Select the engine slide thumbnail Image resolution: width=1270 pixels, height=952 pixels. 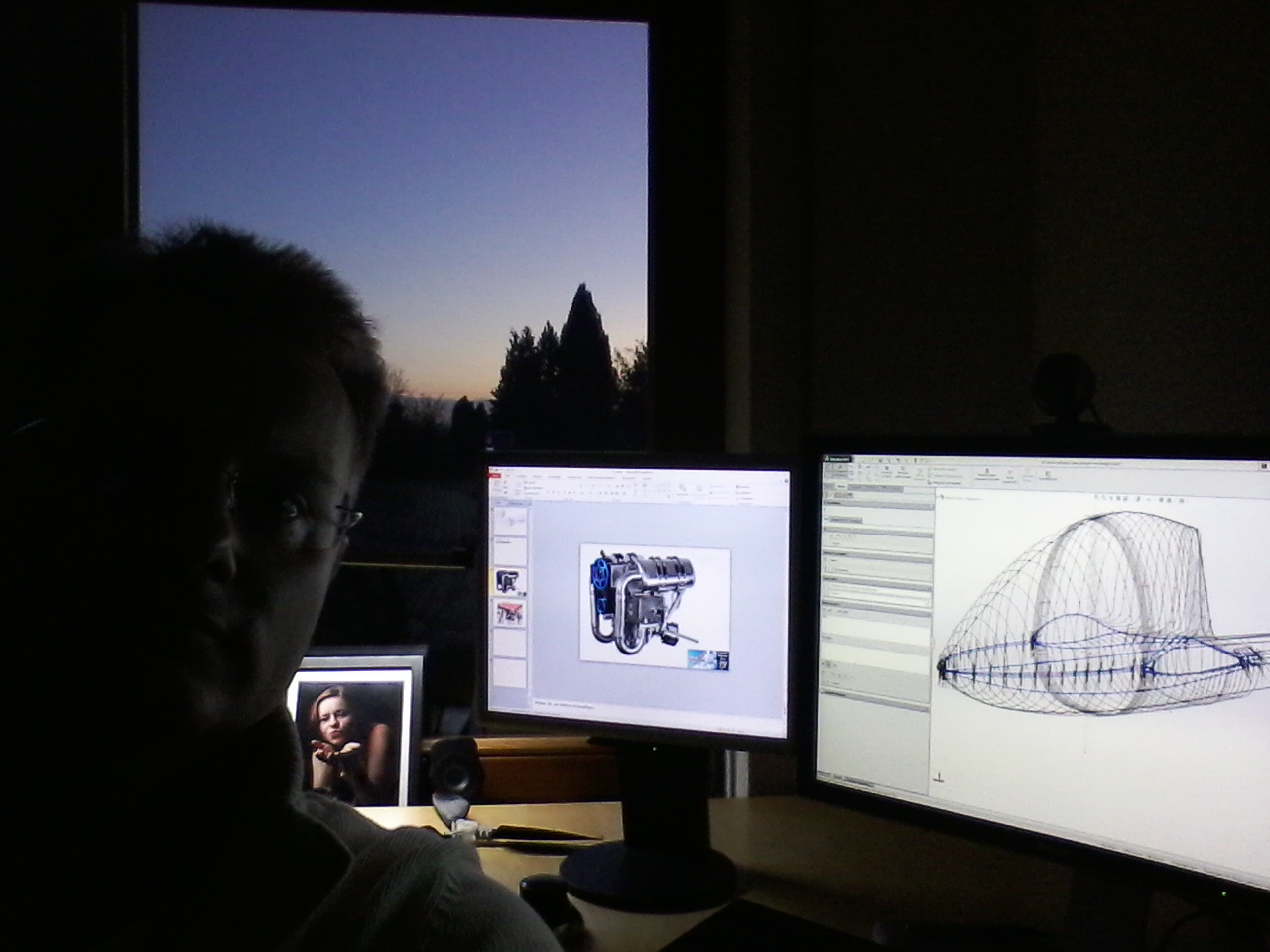pos(510,580)
